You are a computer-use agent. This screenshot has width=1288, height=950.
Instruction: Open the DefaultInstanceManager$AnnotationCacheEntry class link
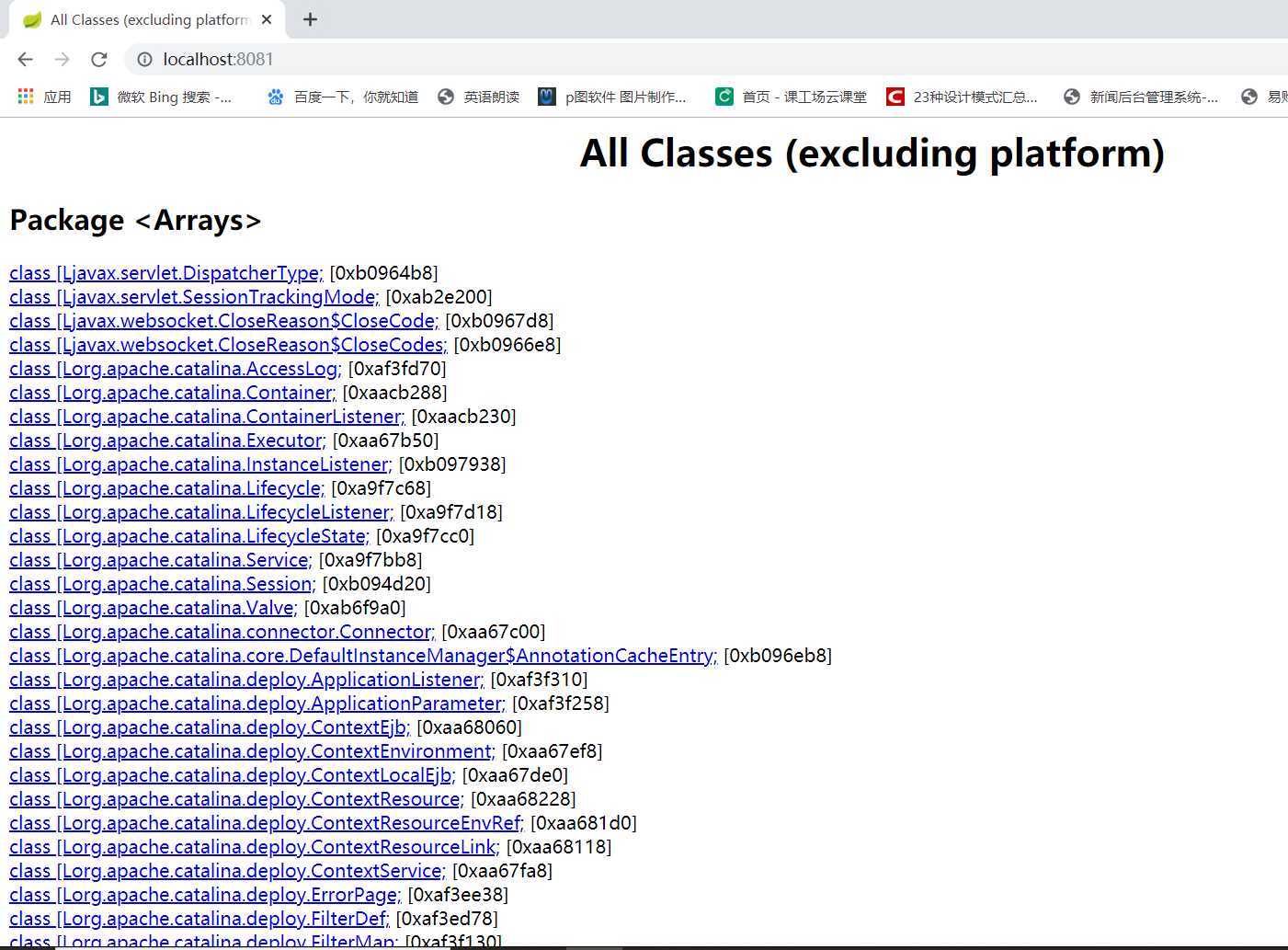coord(363,656)
